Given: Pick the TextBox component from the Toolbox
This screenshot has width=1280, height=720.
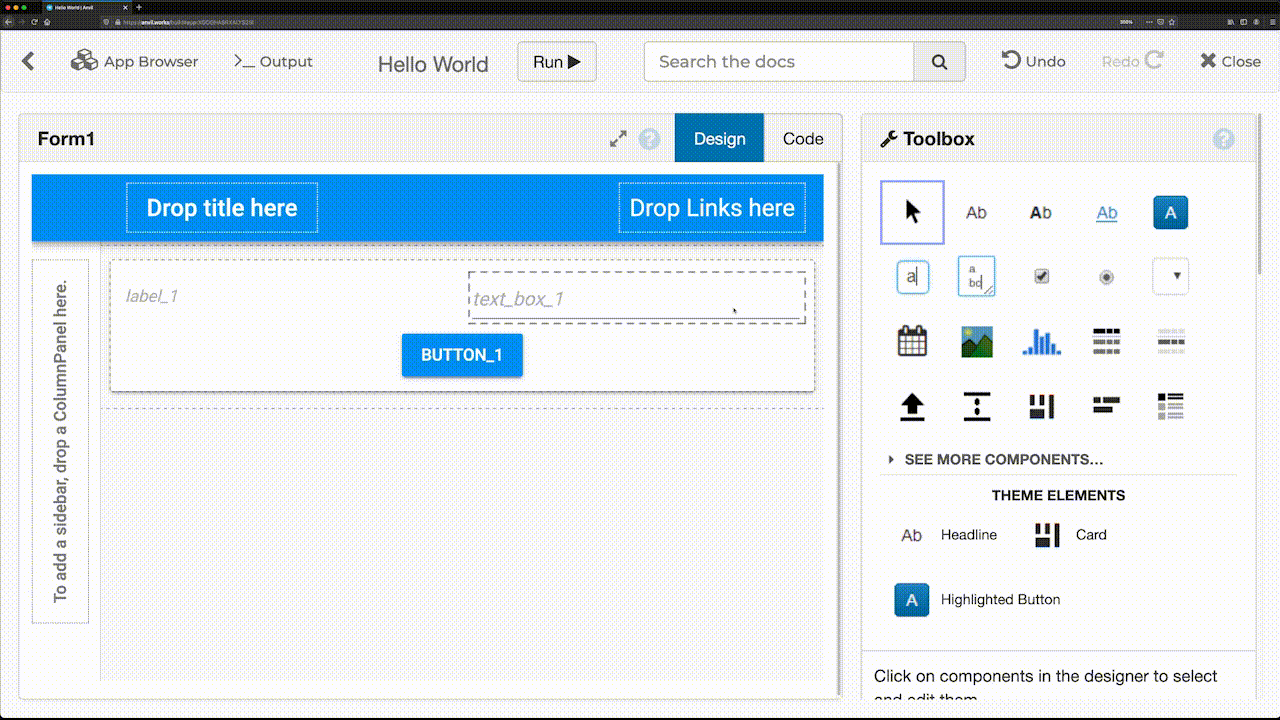Looking at the screenshot, I should (911, 276).
